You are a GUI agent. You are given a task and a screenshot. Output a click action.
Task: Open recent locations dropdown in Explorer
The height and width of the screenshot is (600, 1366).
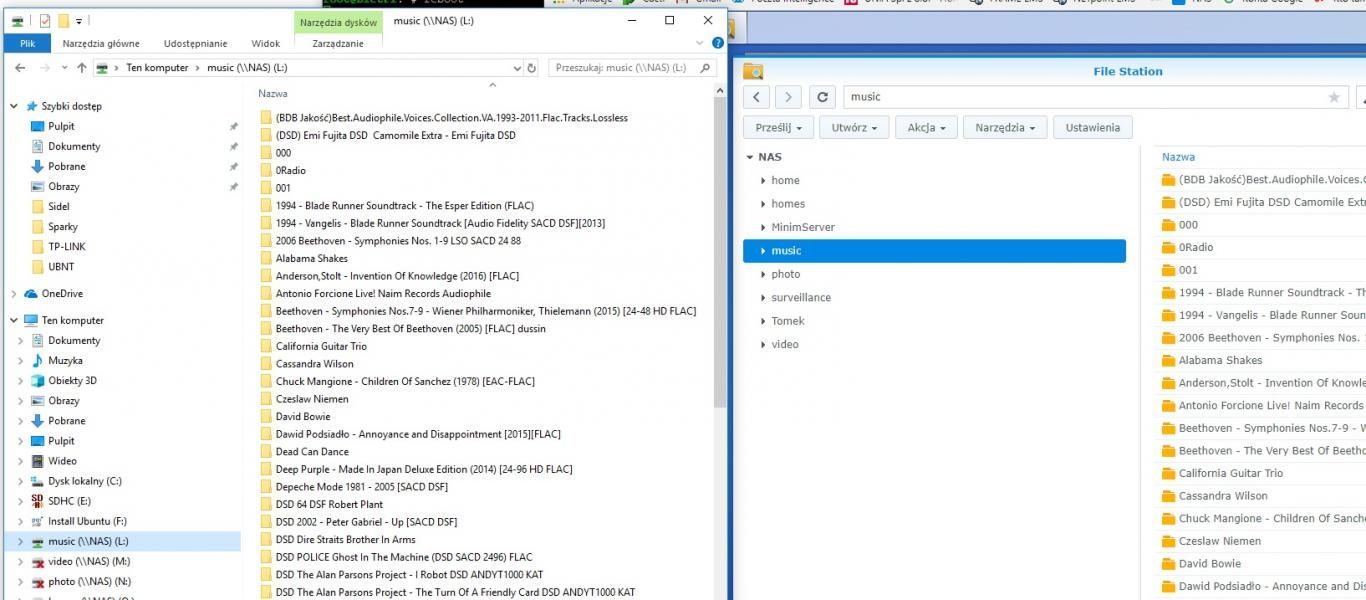[x=63, y=68]
